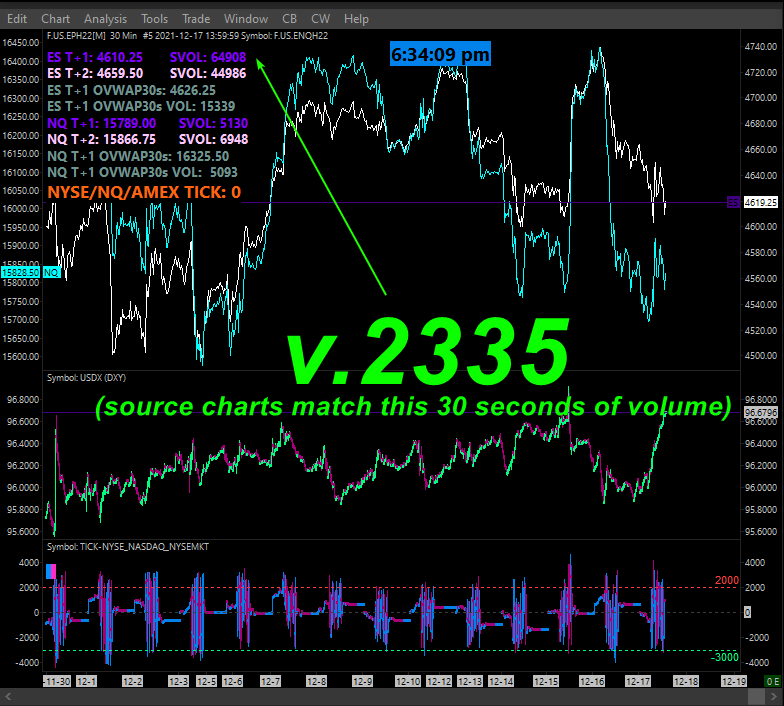
Task: Click the horizontal scrollbar left arrow
Action: tap(8, 696)
